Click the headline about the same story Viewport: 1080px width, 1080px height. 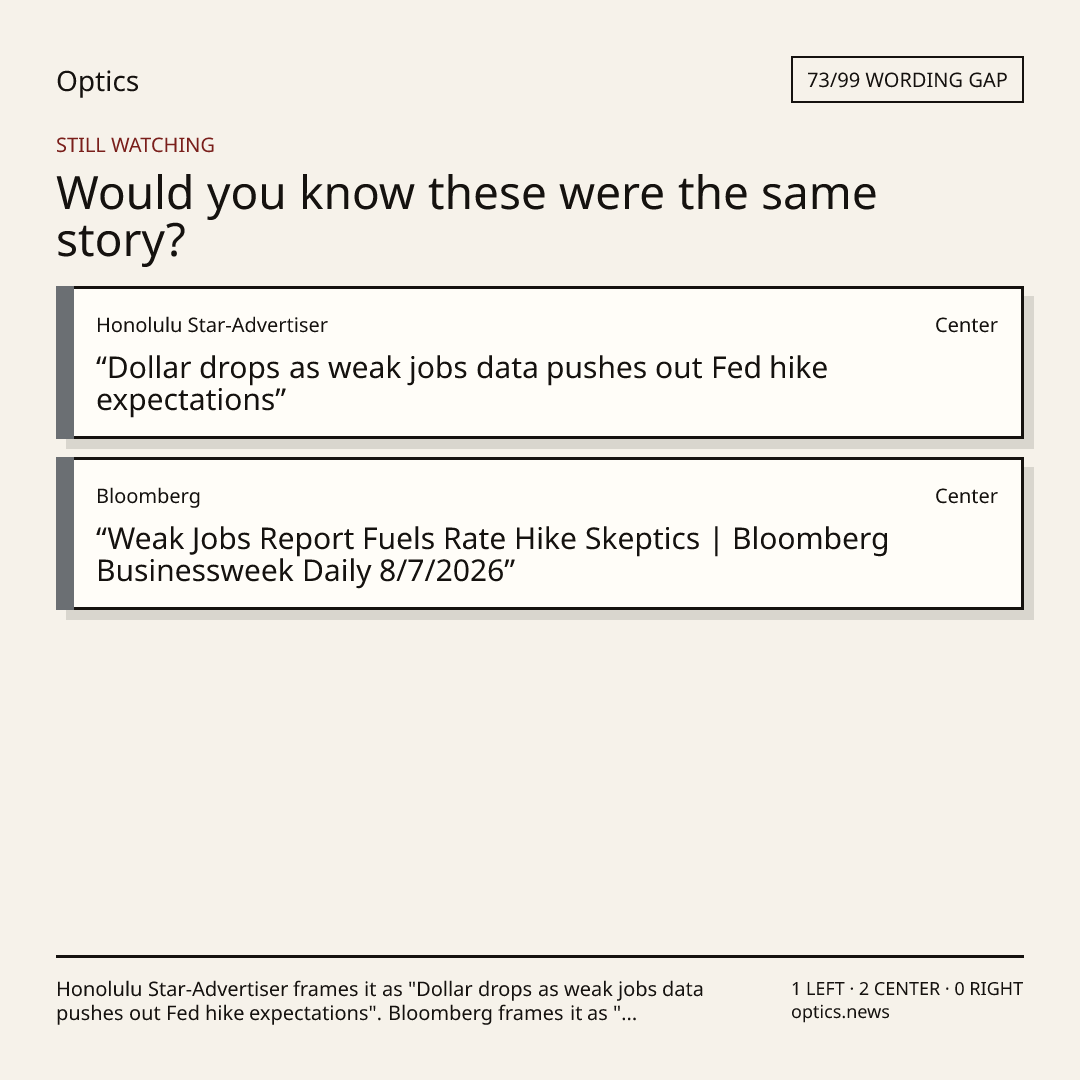pyautogui.click(x=466, y=216)
